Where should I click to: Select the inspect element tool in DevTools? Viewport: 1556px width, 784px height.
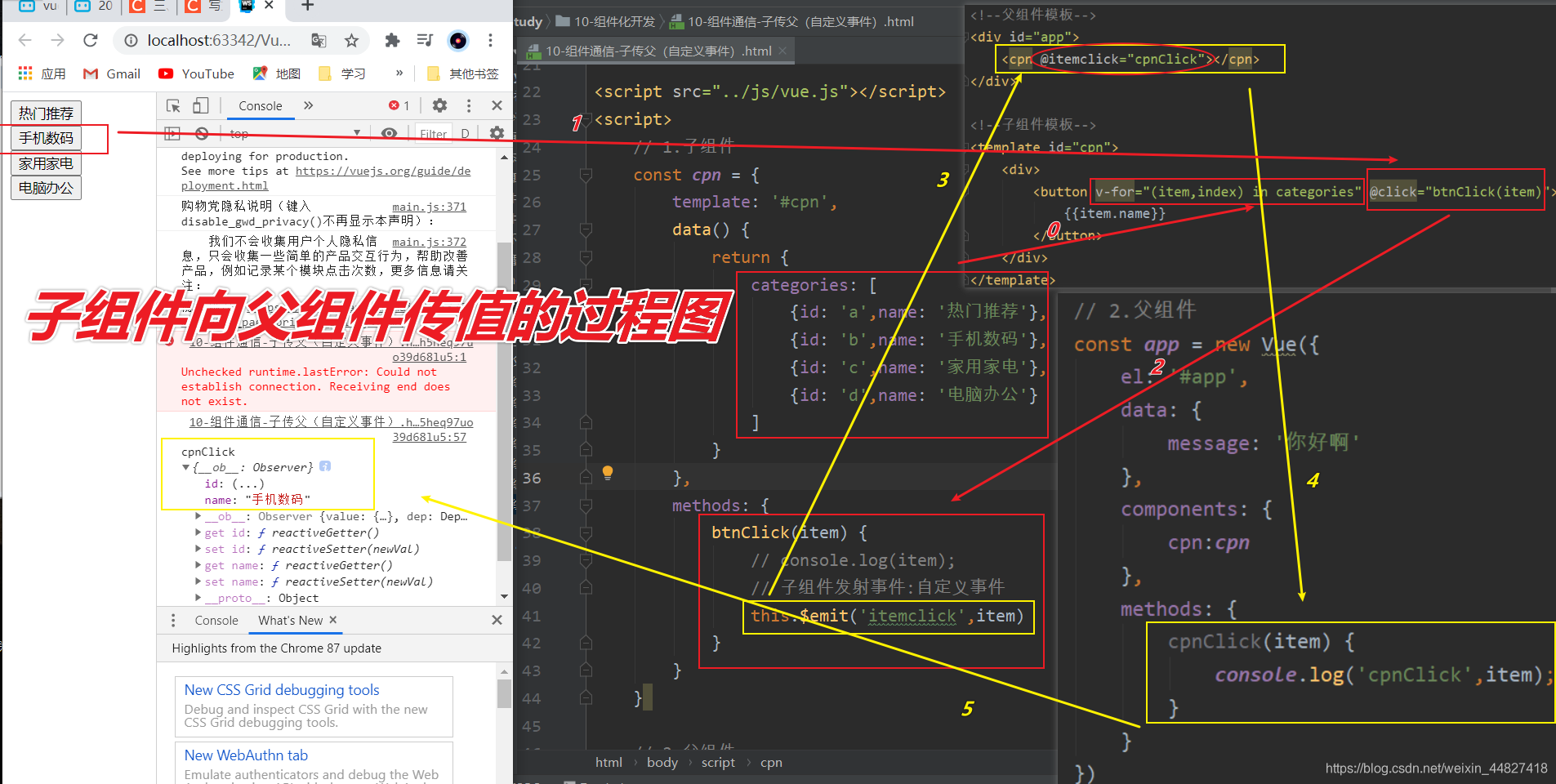pyautogui.click(x=172, y=105)
